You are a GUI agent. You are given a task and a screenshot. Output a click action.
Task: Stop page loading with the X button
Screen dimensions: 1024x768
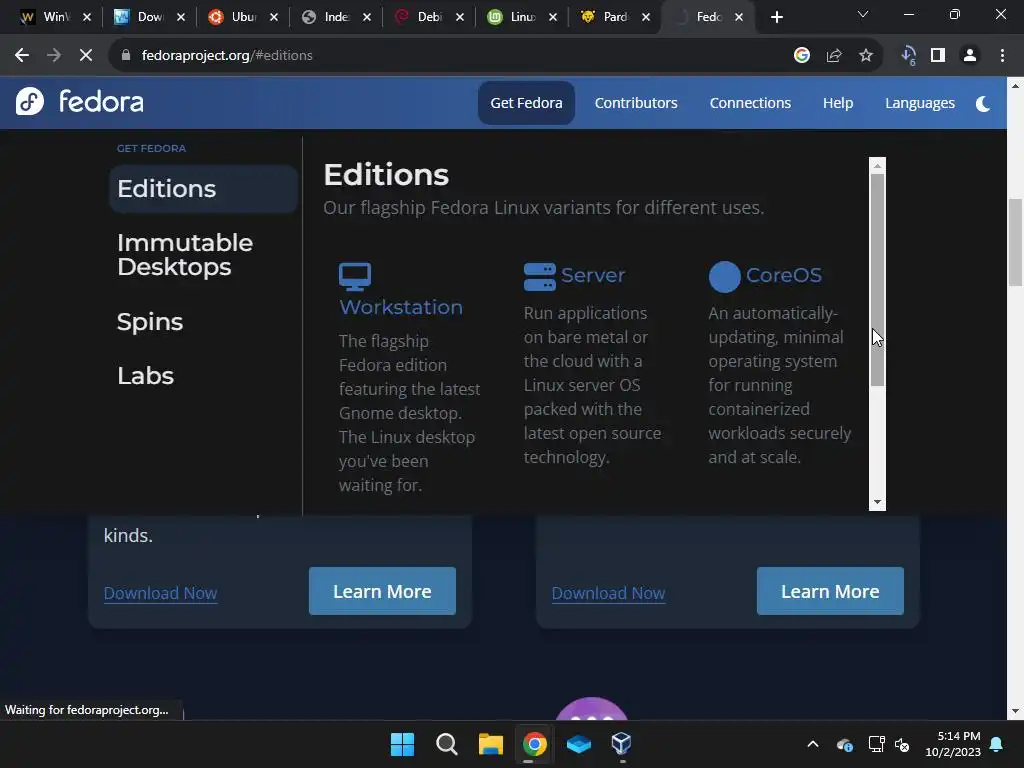tap(86, 56)
